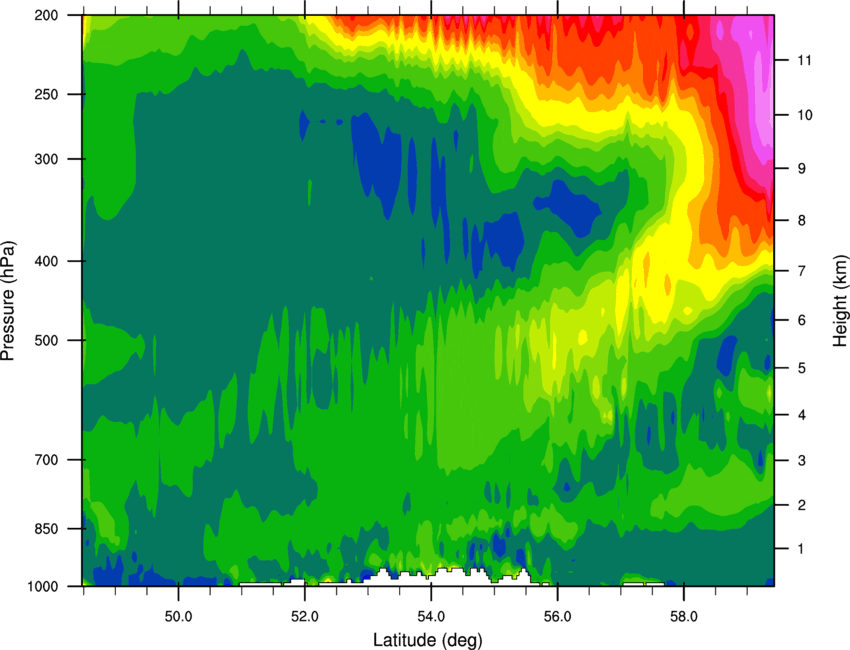Click the 6 km height label

coord(802,320)
